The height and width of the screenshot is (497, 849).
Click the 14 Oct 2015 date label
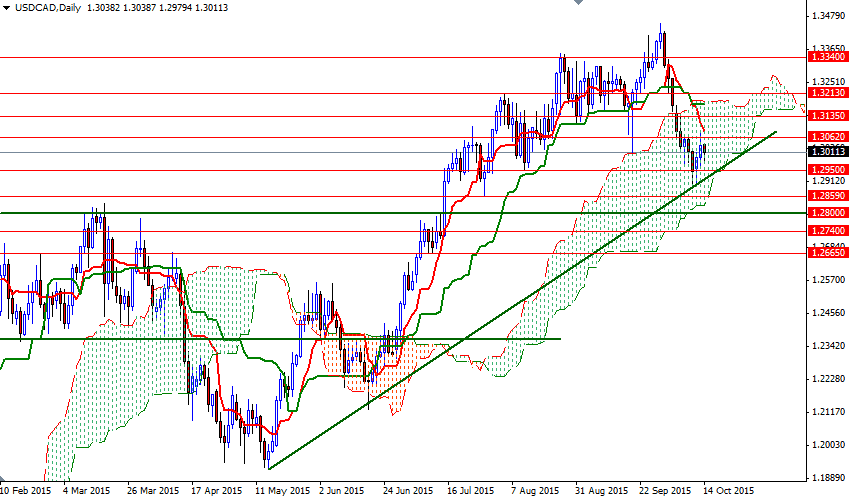pos(727,491)
